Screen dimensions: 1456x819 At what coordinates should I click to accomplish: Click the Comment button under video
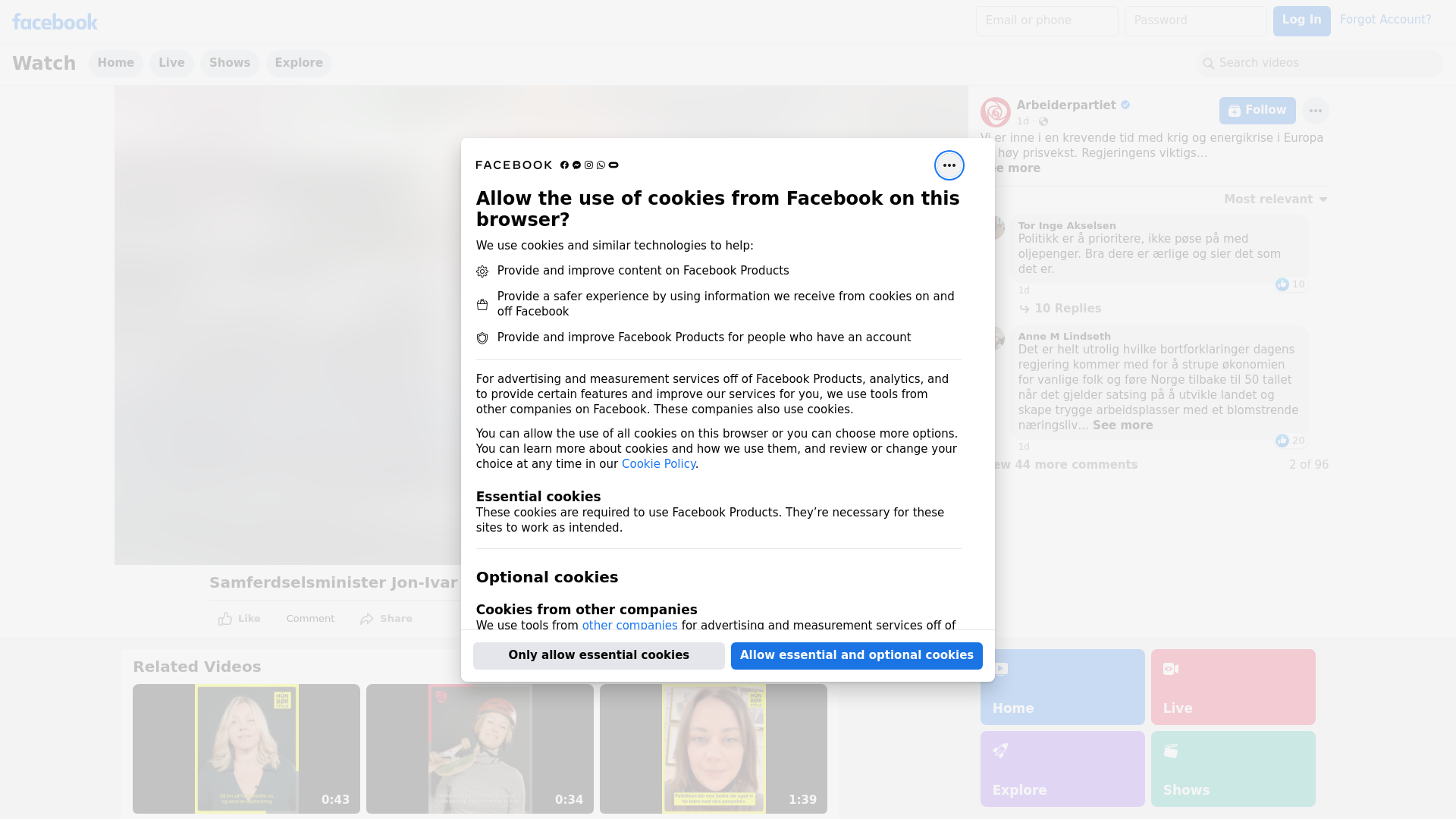(310, 619)
